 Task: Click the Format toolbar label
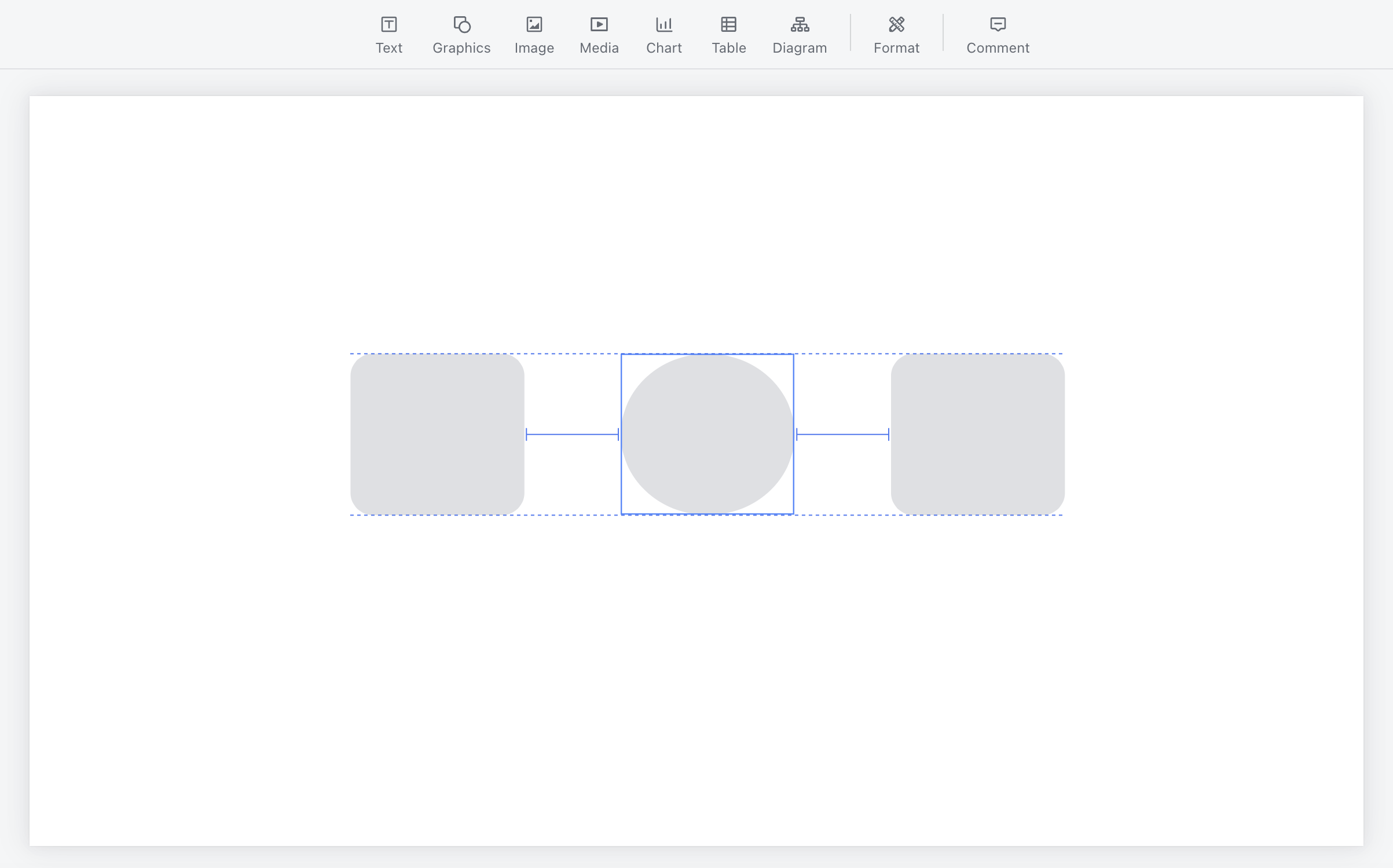tap(896, 48)
